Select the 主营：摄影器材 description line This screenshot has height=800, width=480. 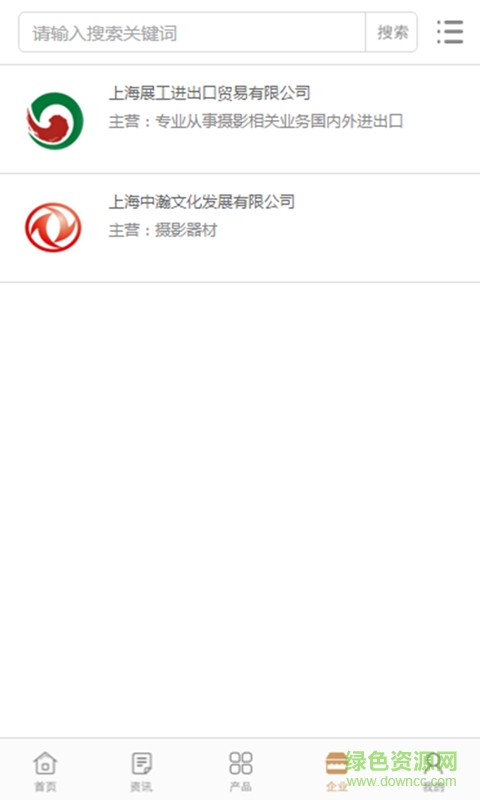pyautogui.click(x=163, y=230)
